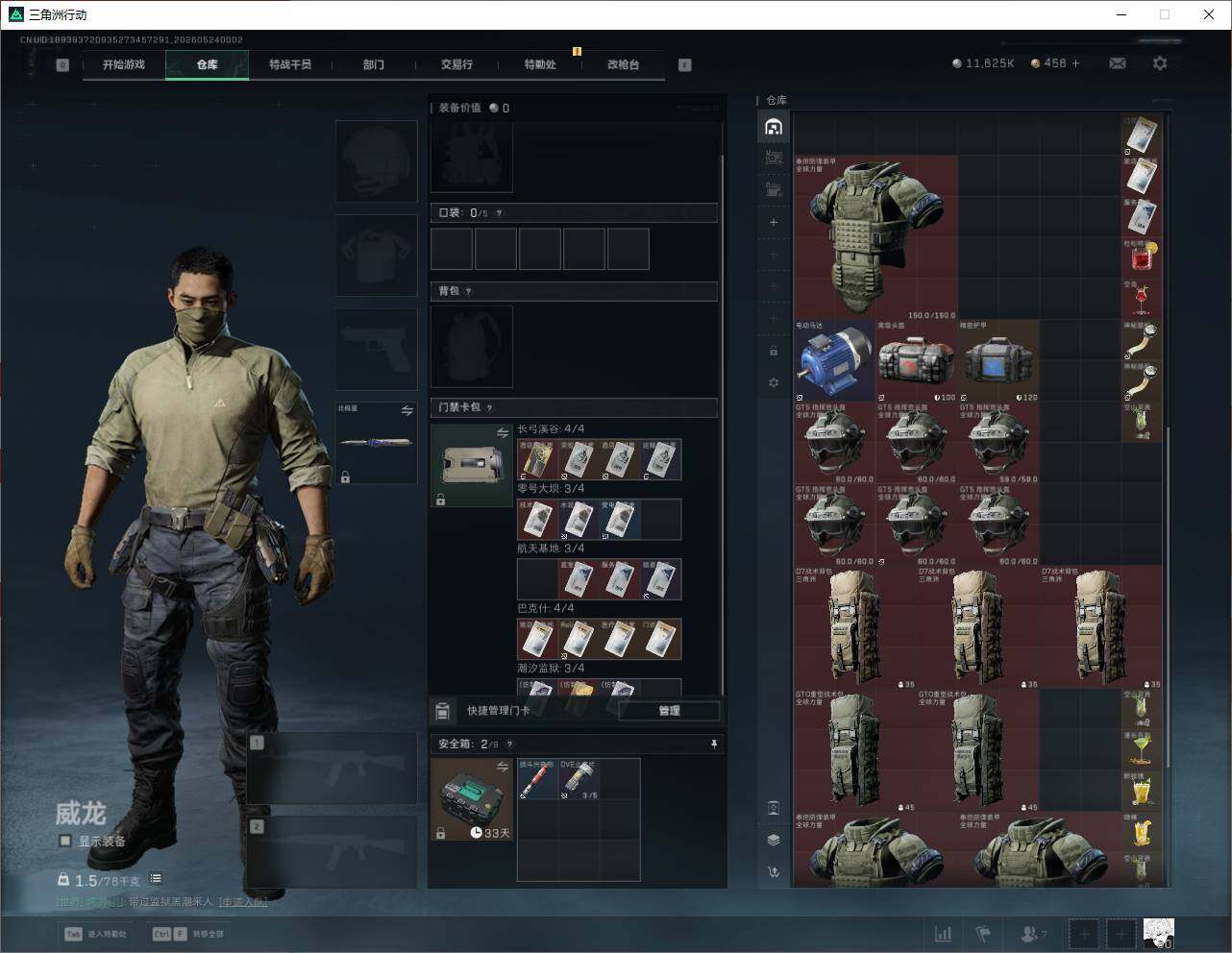1232x953 pixels.
Task: Open the mail inbox envelope icon
Action: pyautogui.click(x=1118, y=63)
